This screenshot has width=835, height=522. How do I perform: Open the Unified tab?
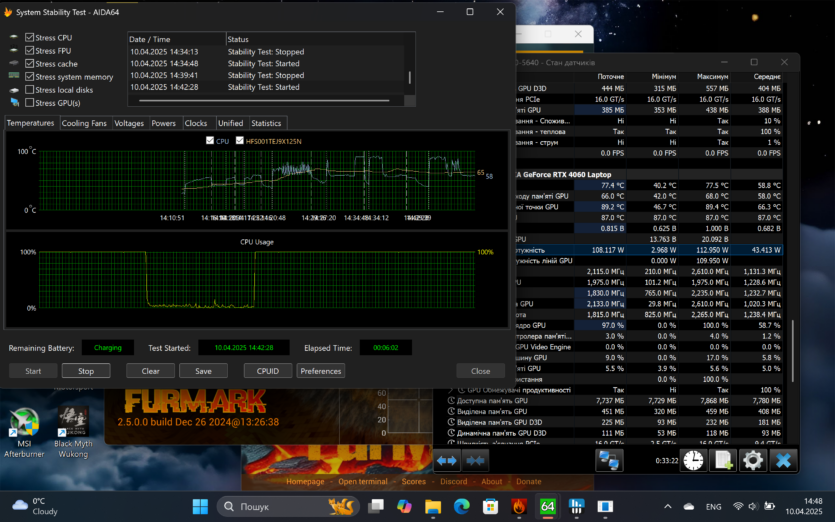pos(231,123)
